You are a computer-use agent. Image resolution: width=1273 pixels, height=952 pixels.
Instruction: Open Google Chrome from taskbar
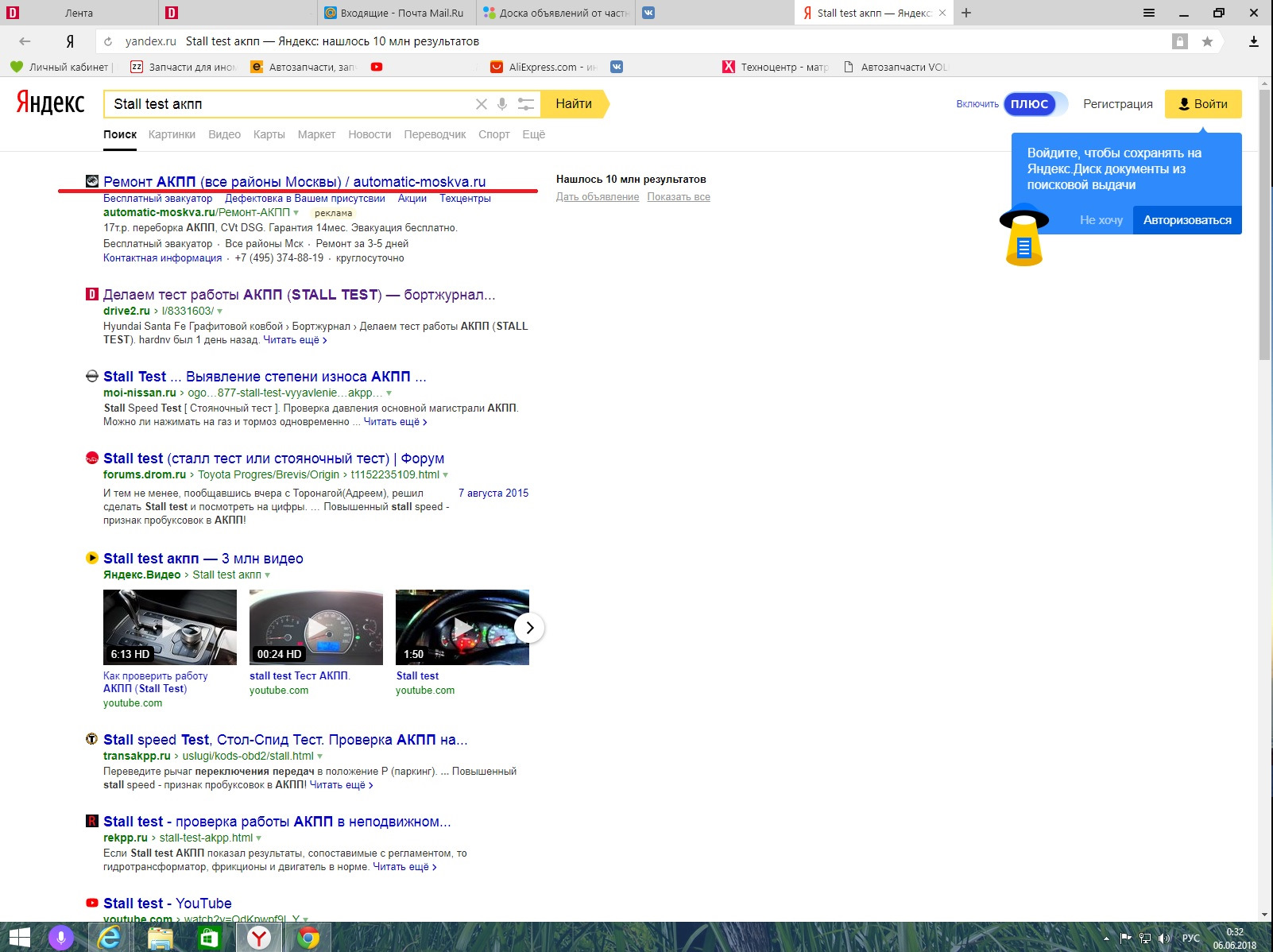click(308, 938)
